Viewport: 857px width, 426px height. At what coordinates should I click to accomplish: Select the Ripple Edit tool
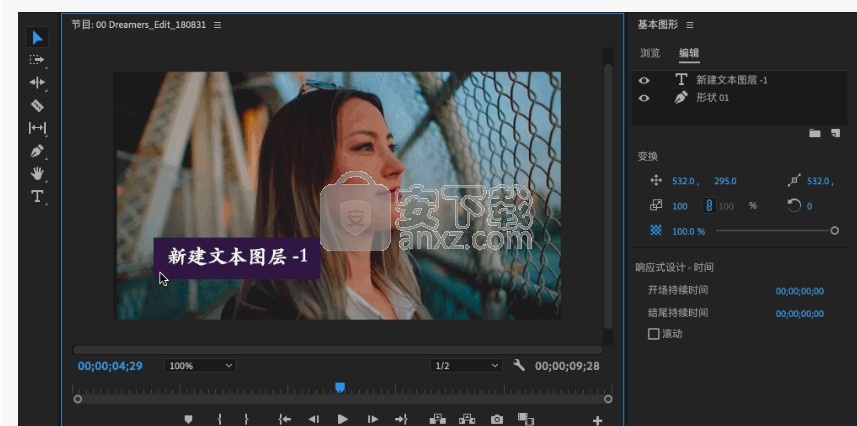[37, 82]
